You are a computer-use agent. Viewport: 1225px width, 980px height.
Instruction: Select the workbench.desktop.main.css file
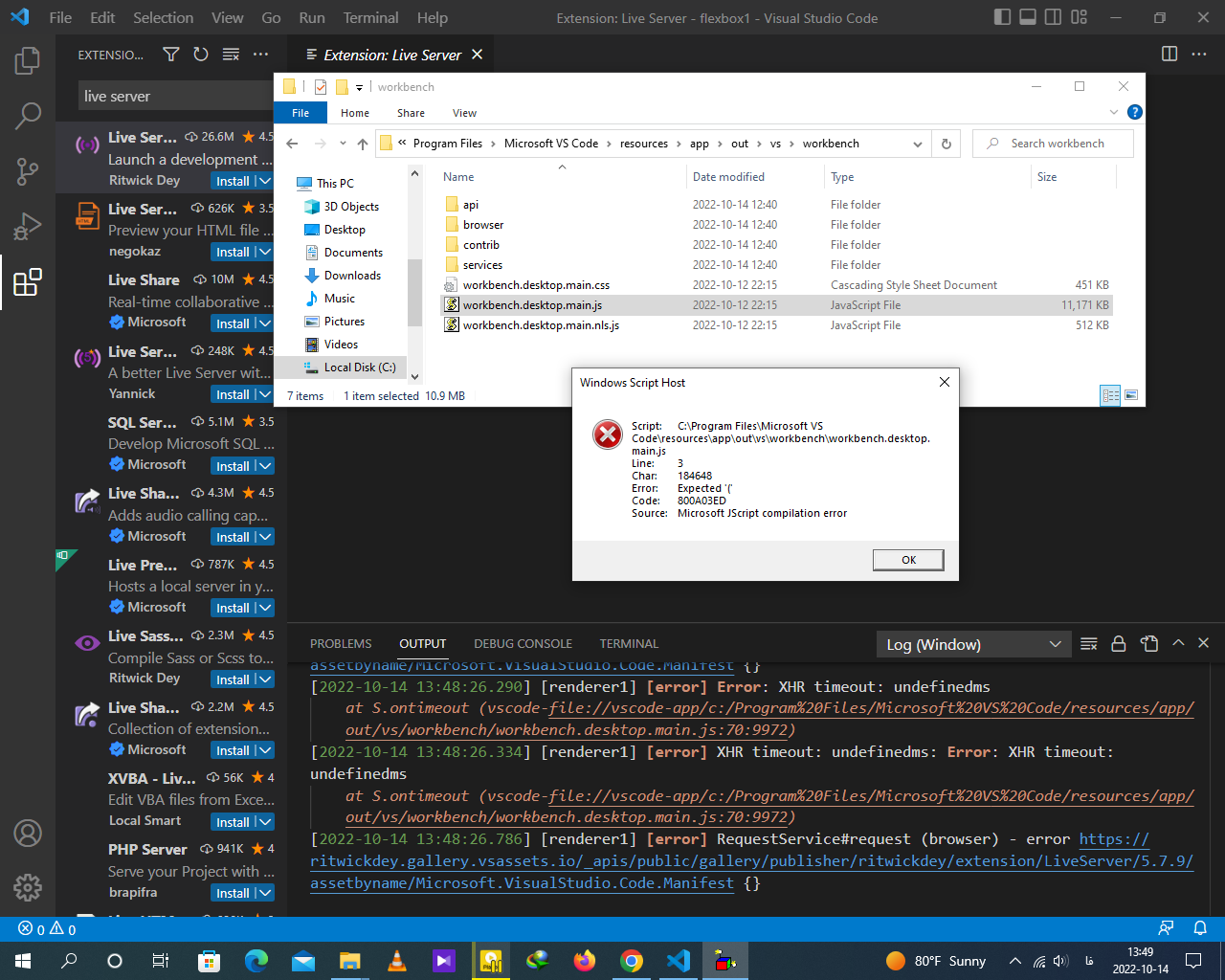[x=536, y=285]
